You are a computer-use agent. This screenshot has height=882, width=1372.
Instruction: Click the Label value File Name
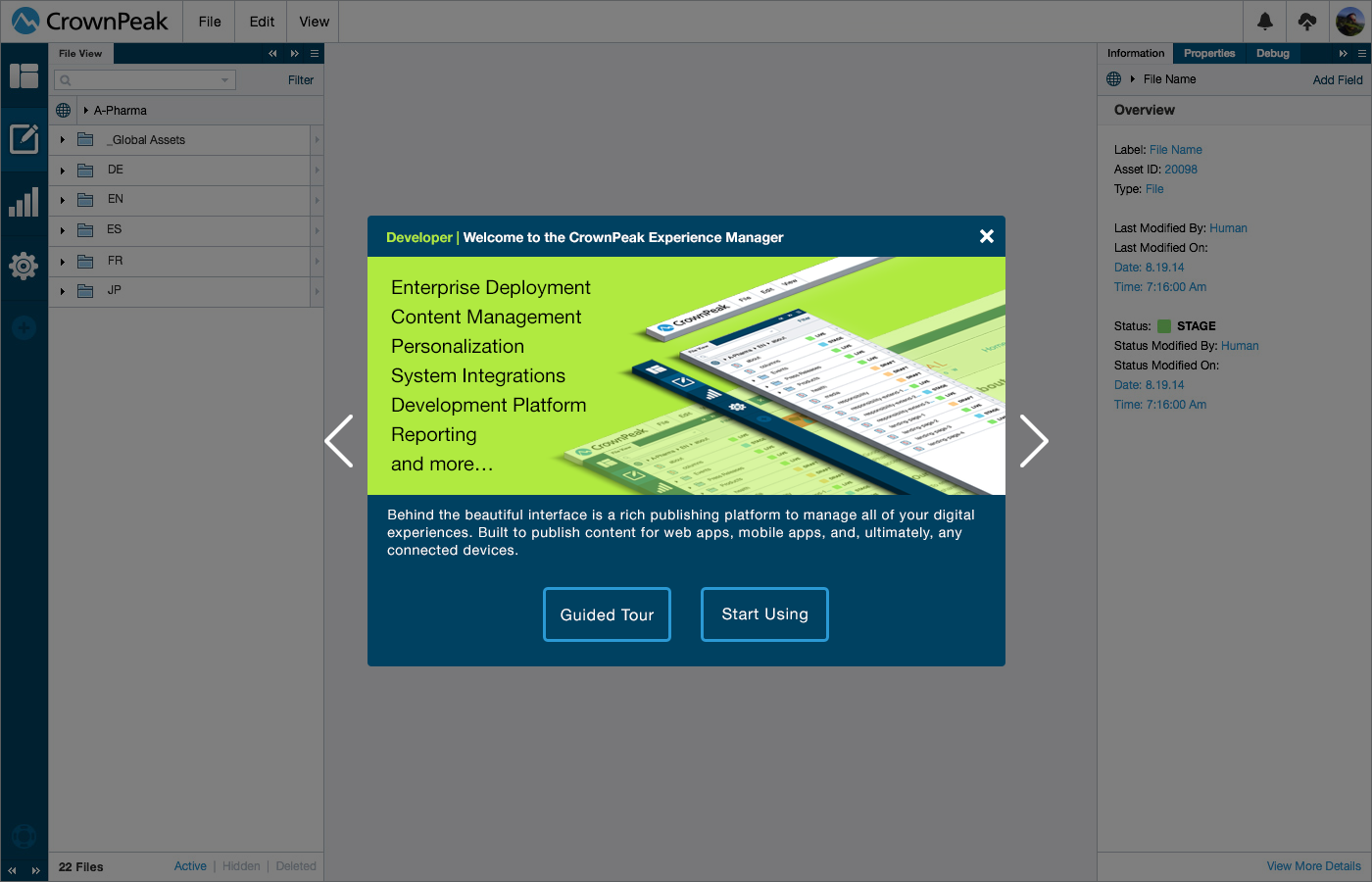click(1175, 150)
